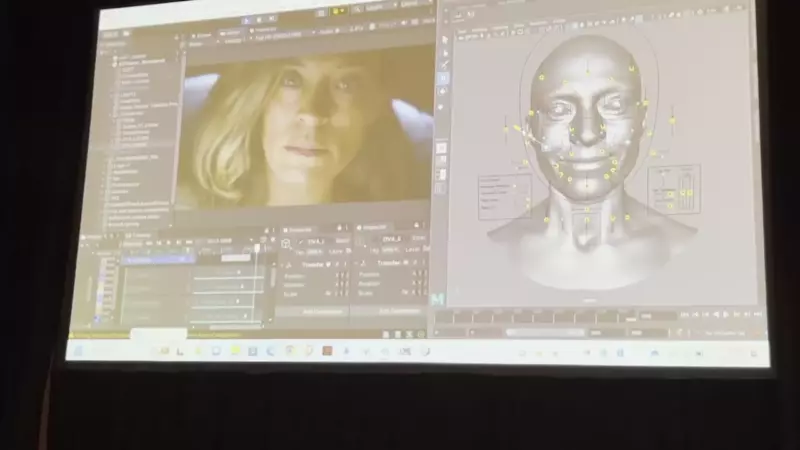The width and height of the screenshot is (800, 450).
Task: Collapse the Transform component in the left Inspector
Action: pyautogui.click(x=281, y=263)
